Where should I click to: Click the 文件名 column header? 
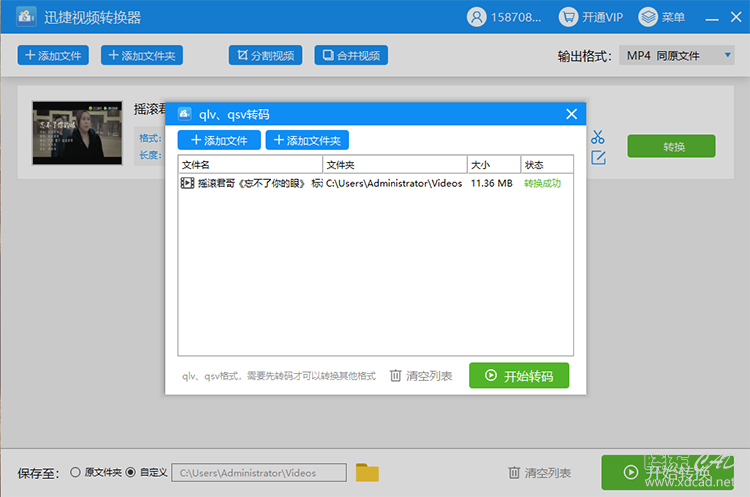click(250, 165)
